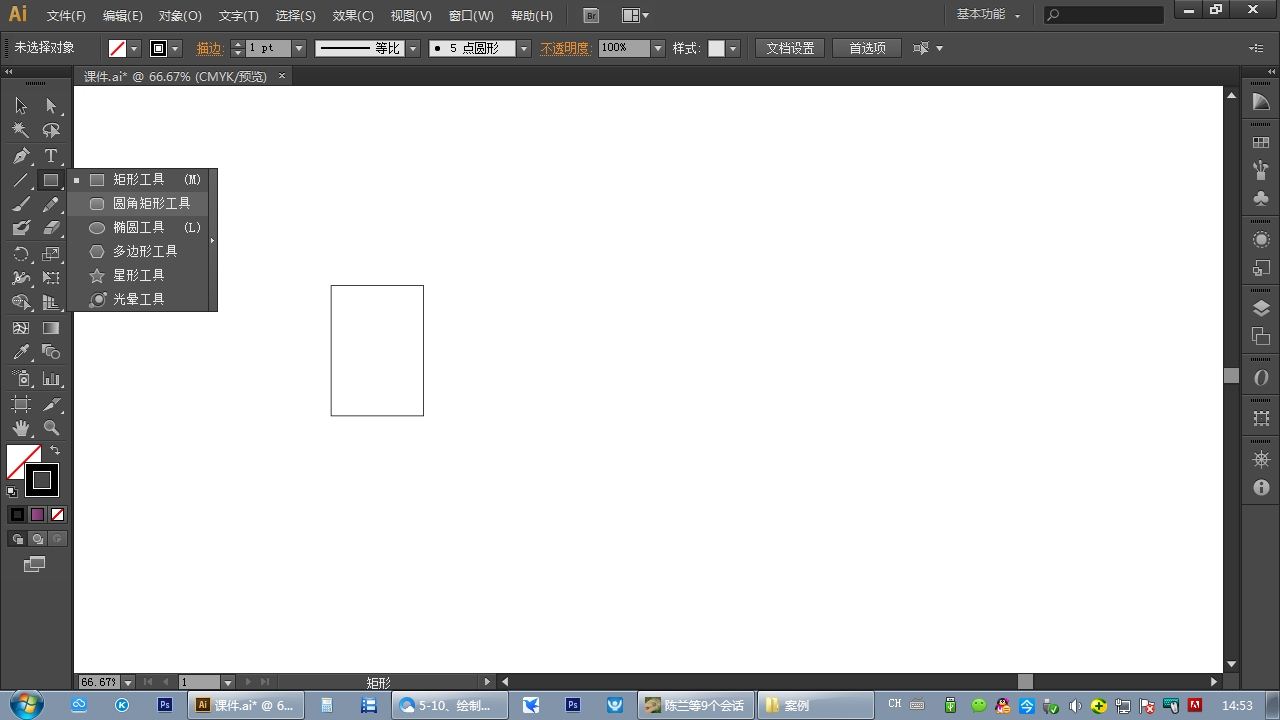The height and width of the screenshot is (720, 1280).
Task: Select the Type tool
Action: (51, 156)
